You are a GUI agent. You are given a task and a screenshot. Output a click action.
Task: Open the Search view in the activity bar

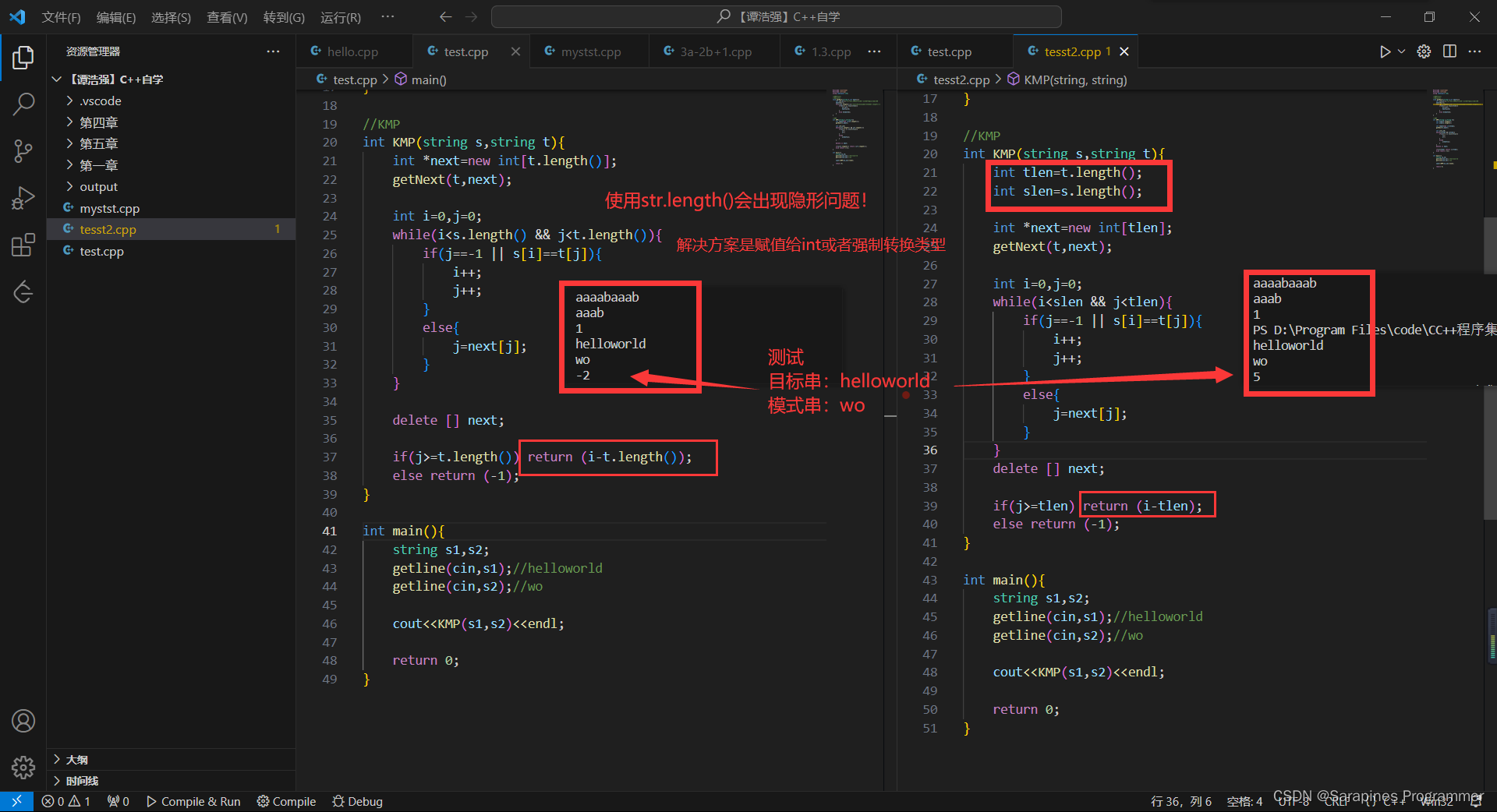tap(23, 104)
